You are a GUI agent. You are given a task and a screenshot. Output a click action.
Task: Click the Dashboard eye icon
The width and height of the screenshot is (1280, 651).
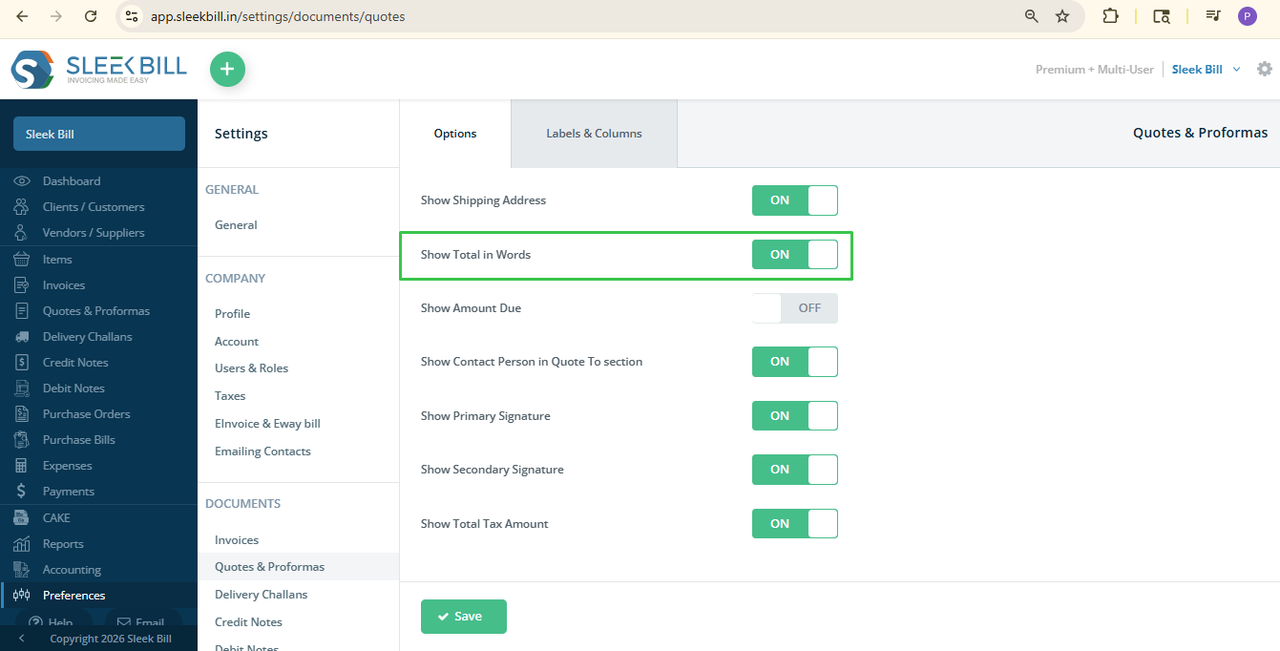click(x=21, y=181)
